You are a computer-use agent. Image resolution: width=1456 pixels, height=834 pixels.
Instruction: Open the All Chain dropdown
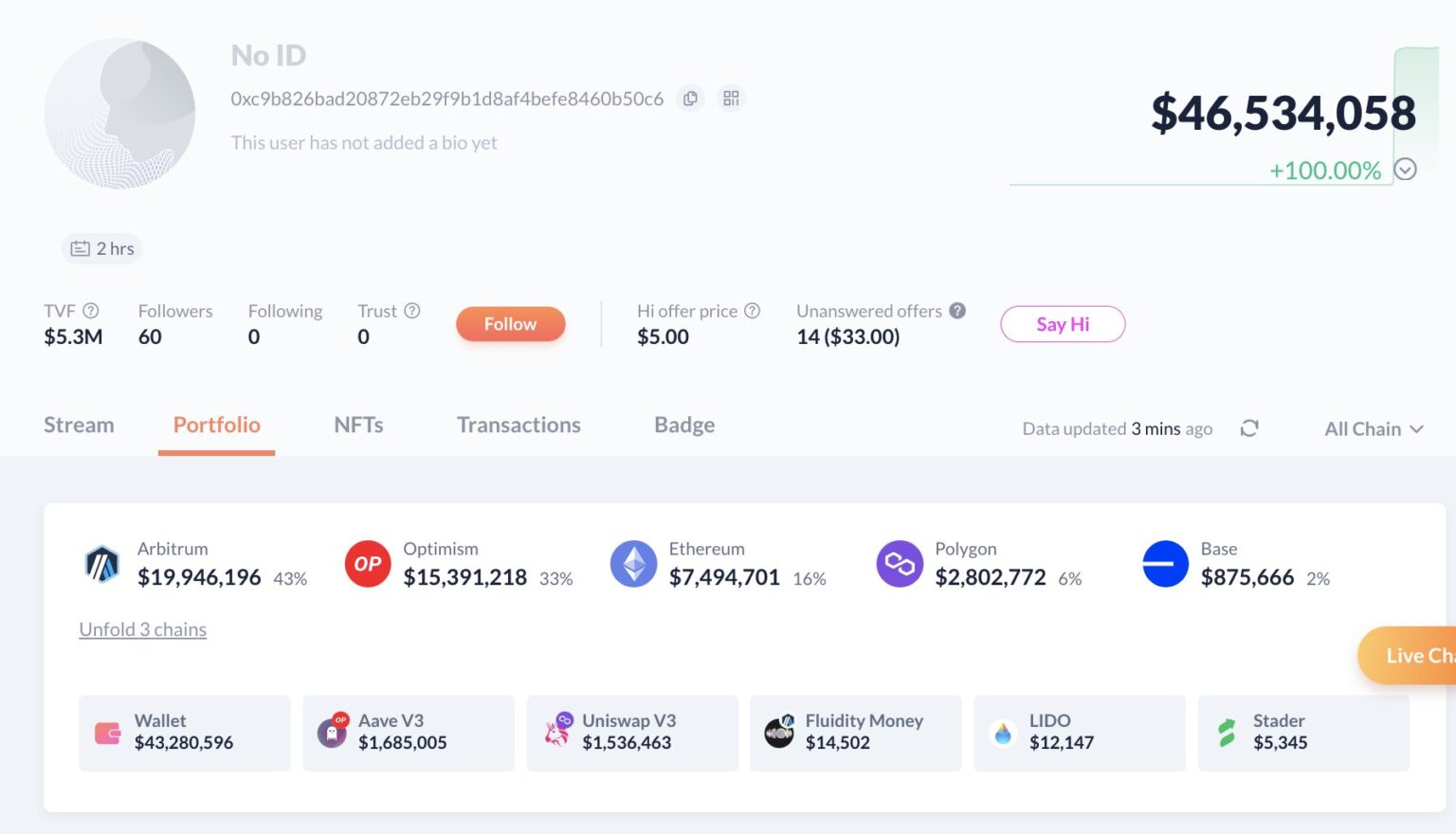1371,428
